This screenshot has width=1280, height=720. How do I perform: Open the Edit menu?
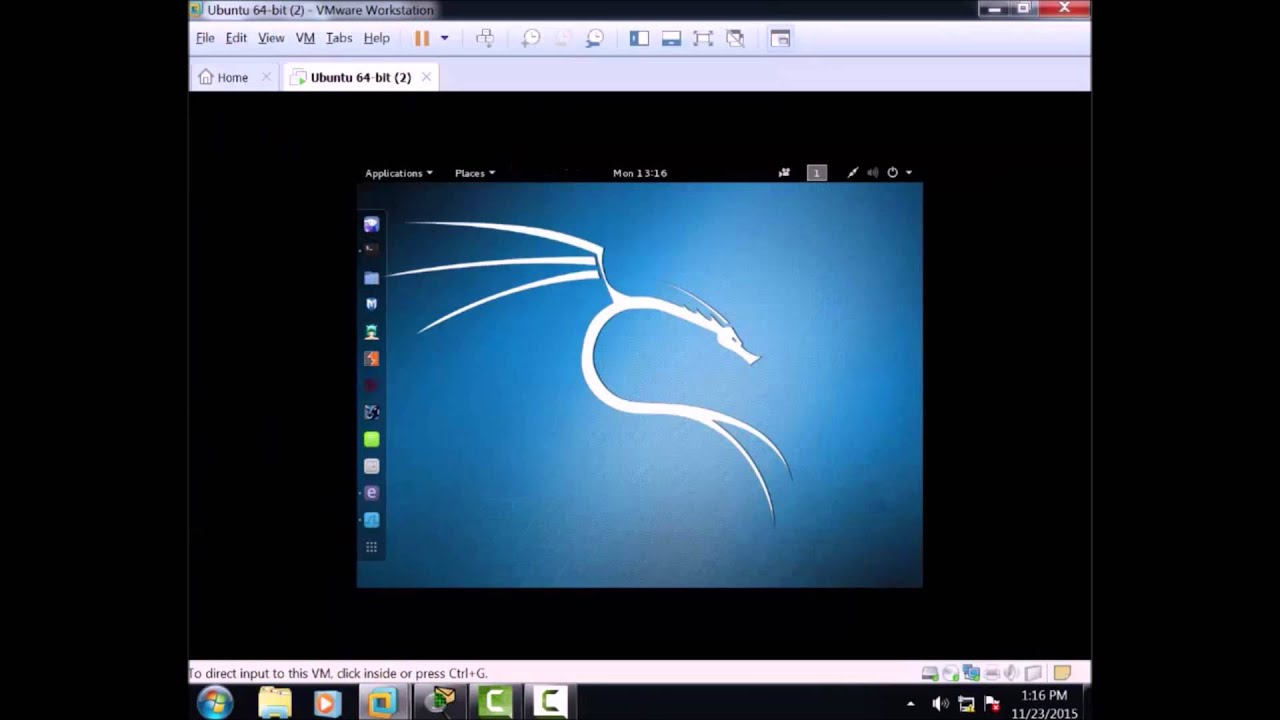(x=236, y=38)
